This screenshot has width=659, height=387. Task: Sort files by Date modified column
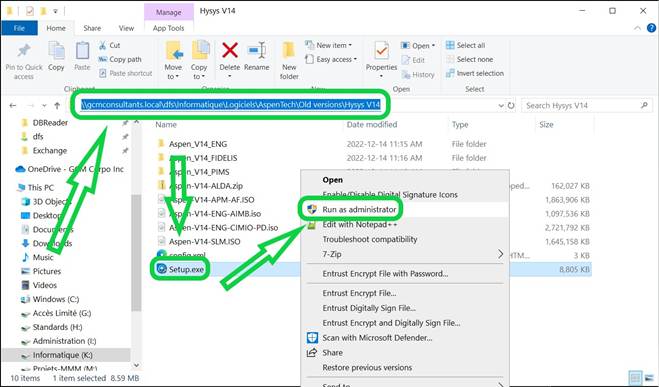point(372,124)
